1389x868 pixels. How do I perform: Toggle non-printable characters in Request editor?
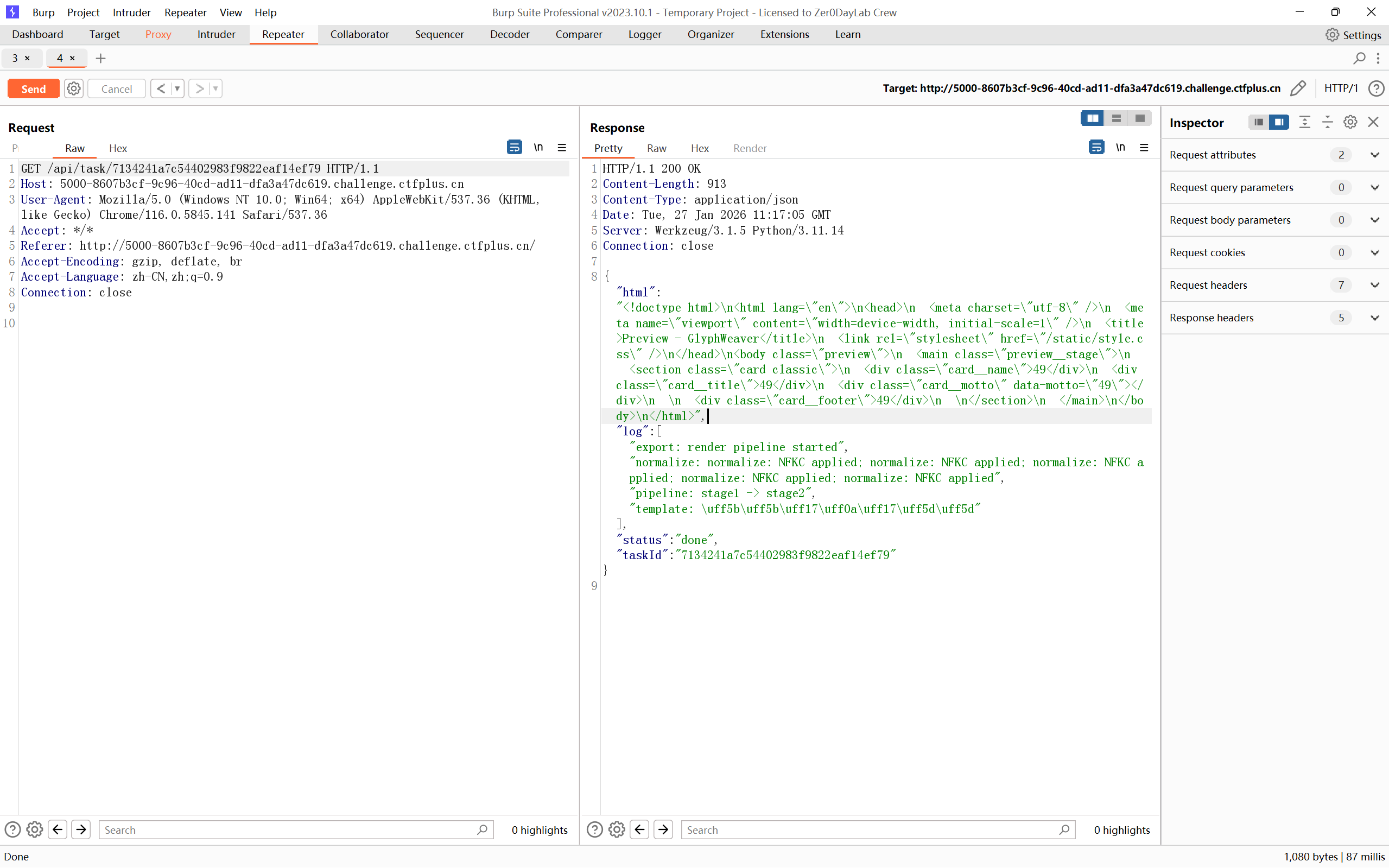click(x=538, y=148)
